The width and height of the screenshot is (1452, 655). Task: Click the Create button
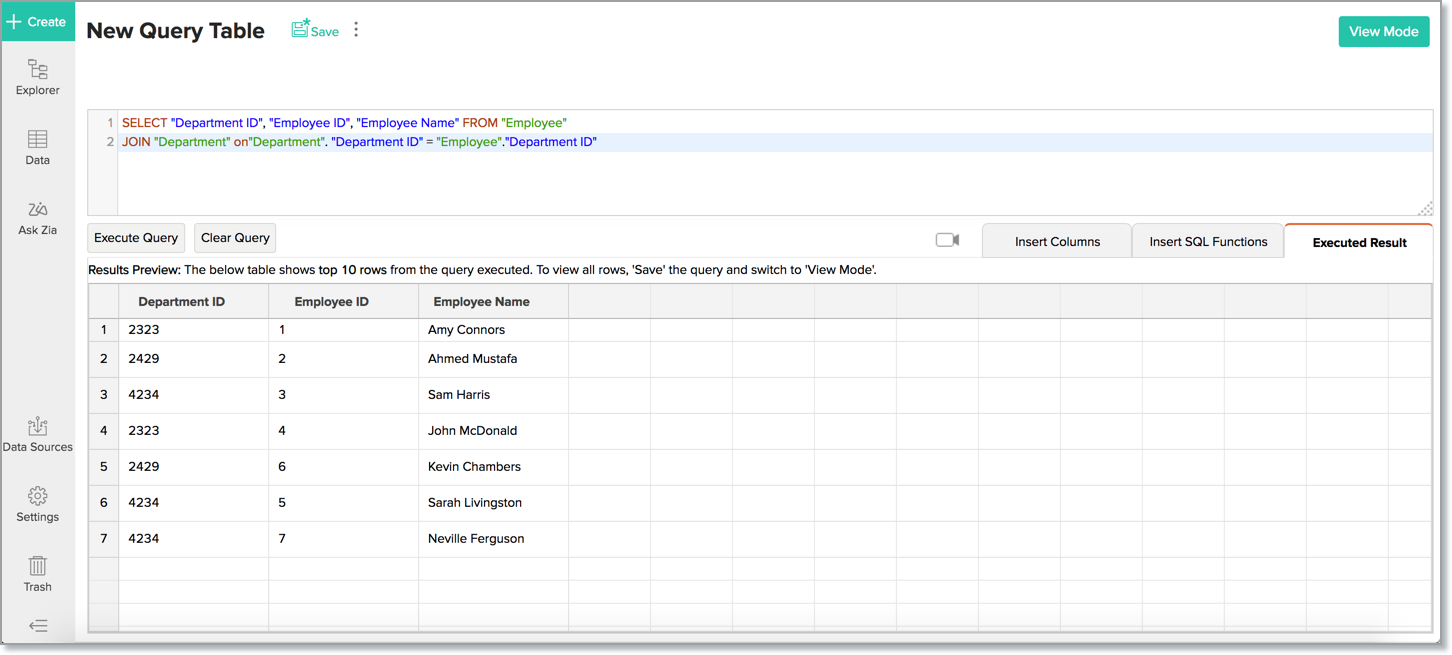[37, 21]
